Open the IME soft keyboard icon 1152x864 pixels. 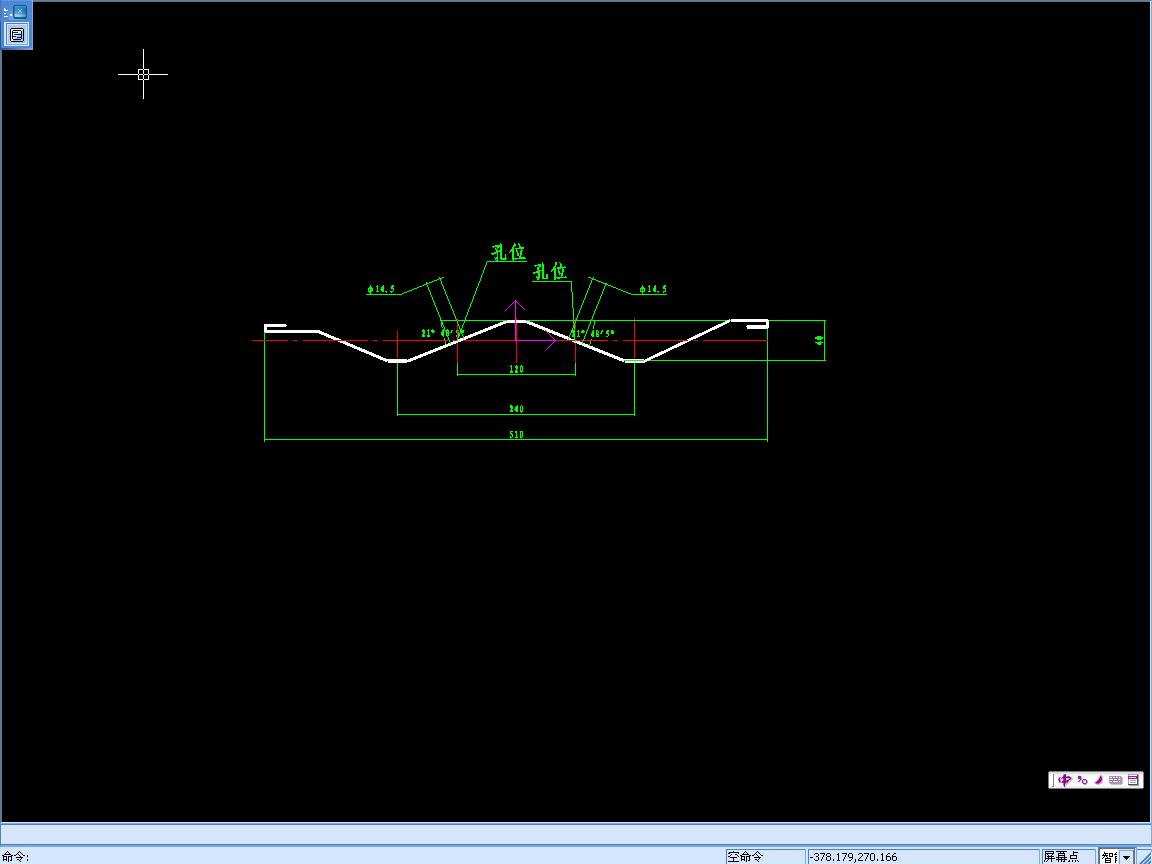[1115, 780]
